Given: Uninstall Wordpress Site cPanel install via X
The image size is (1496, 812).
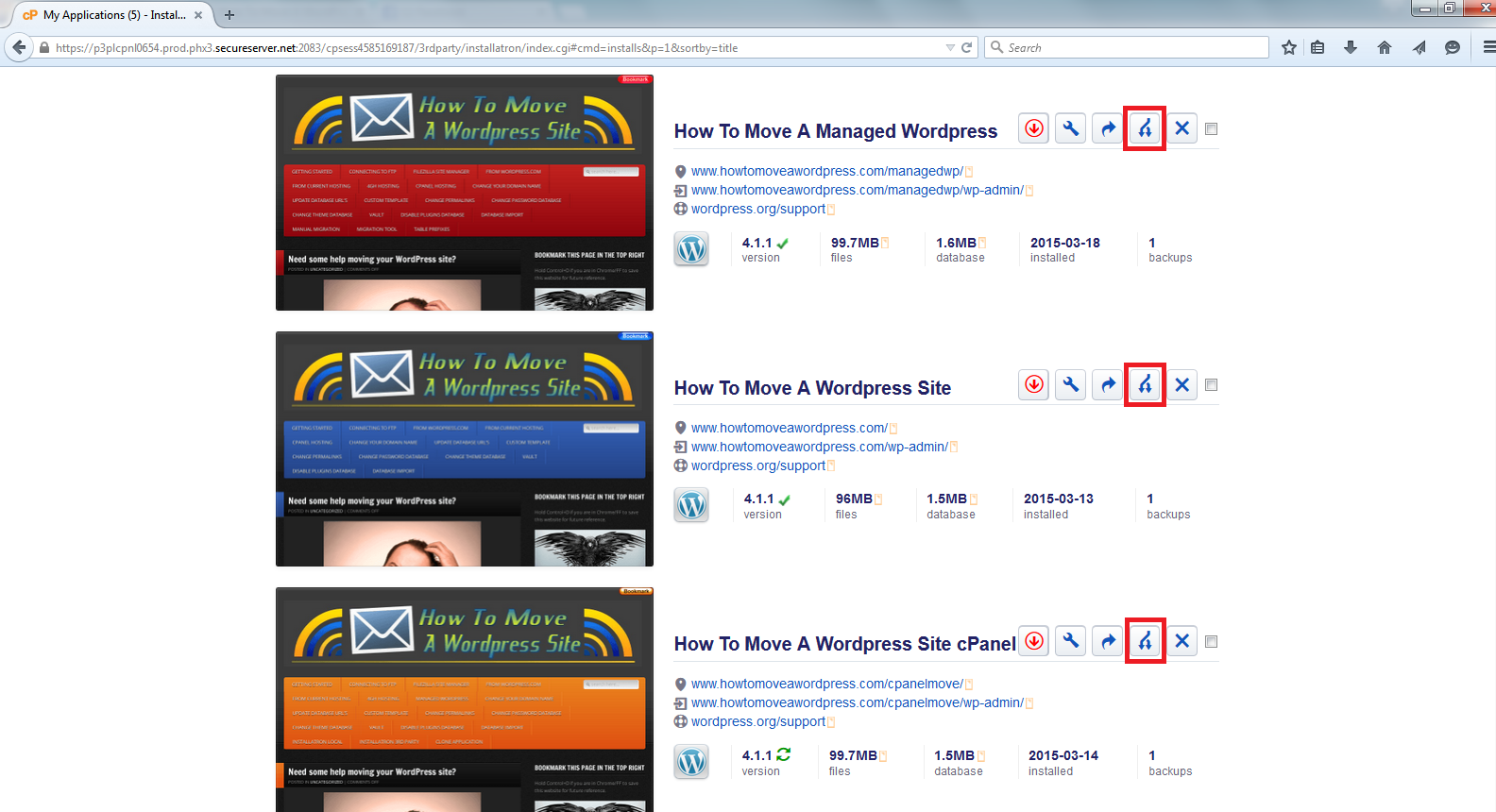Looking at the screenshot, I should tap(1181, 641).
